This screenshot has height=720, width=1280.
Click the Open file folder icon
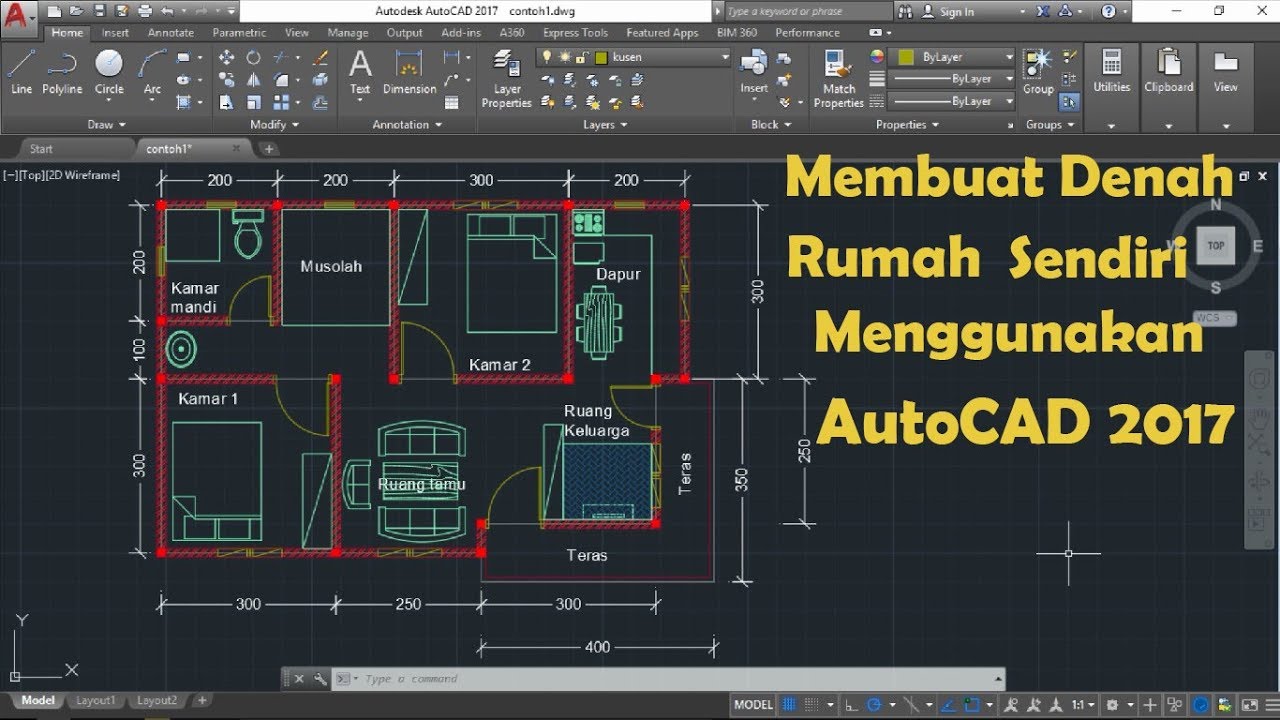(75, 11)
